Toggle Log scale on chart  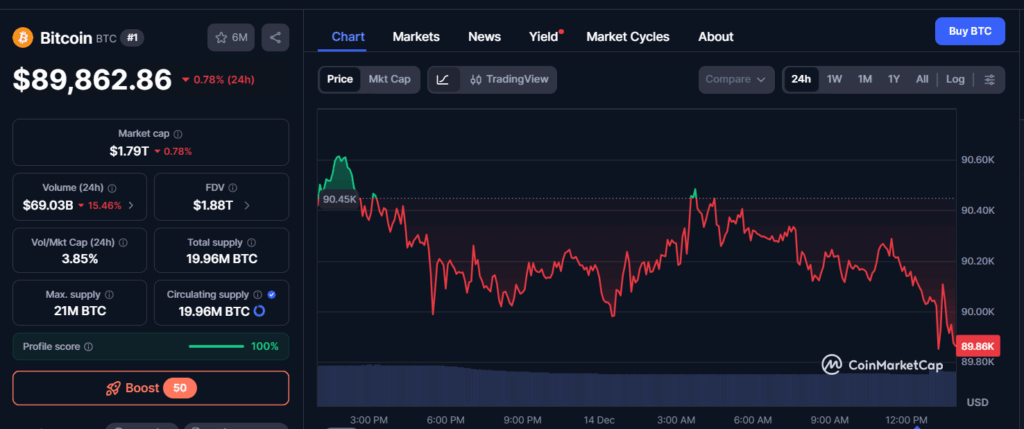pyautogui.click(x=955, y=79)
